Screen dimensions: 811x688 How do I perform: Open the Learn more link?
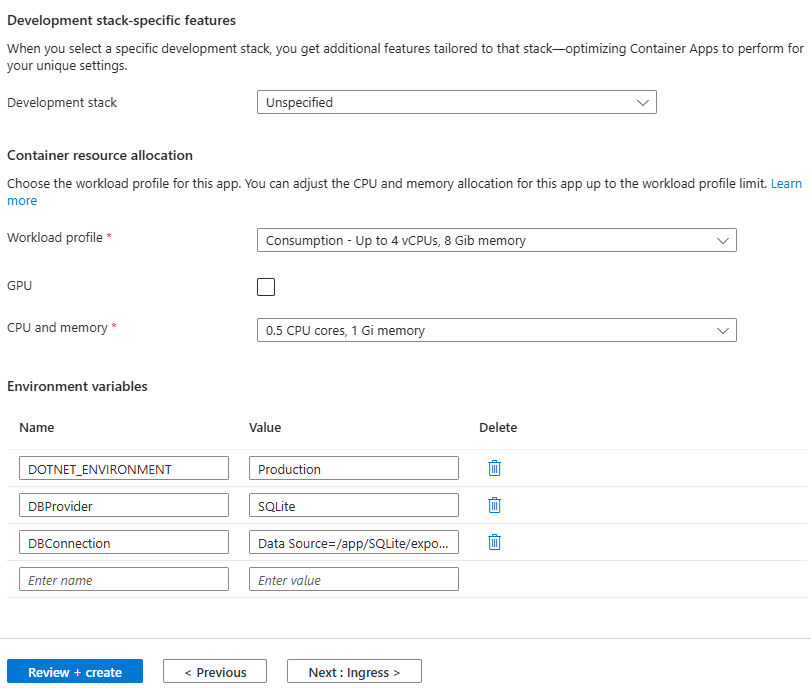click(785, 184)
